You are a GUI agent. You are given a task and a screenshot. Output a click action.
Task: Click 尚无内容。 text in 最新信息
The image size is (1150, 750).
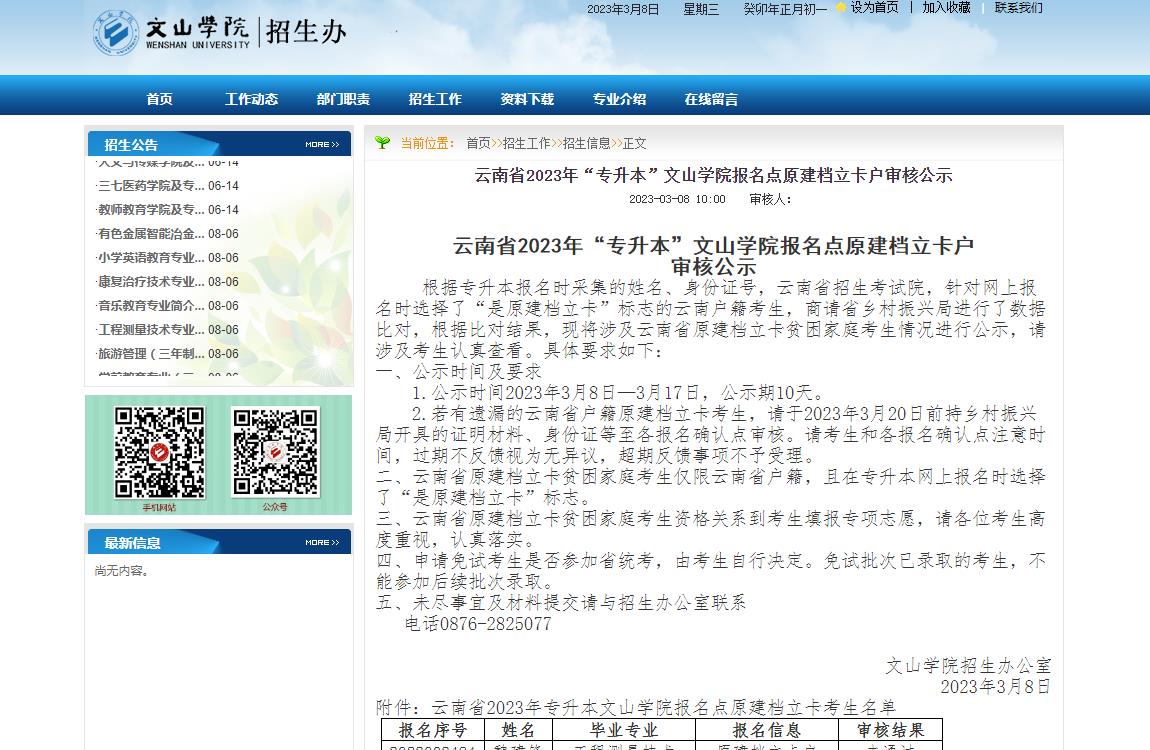click(x=122, y=570)
